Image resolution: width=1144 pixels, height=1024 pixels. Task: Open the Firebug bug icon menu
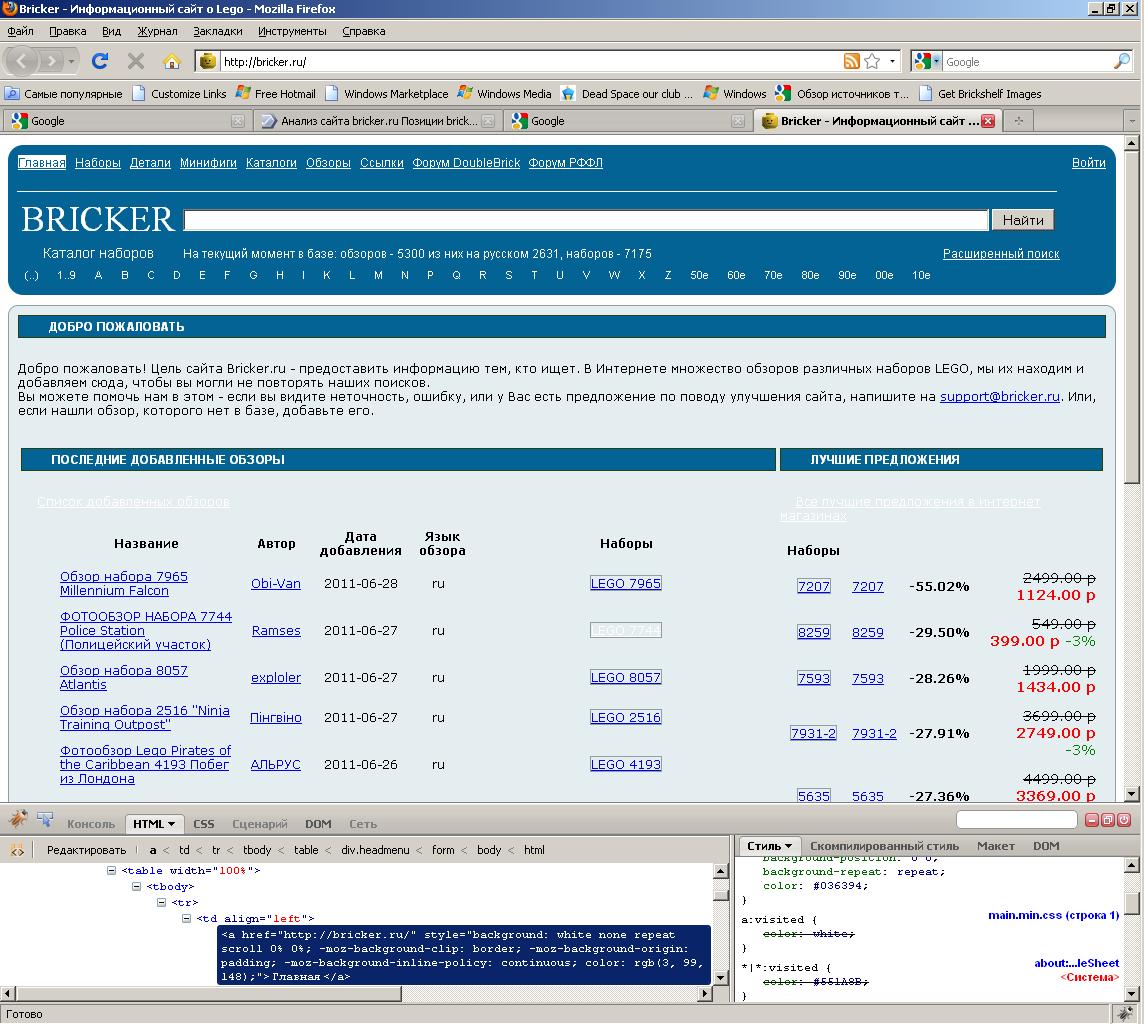tap(18, 820)
